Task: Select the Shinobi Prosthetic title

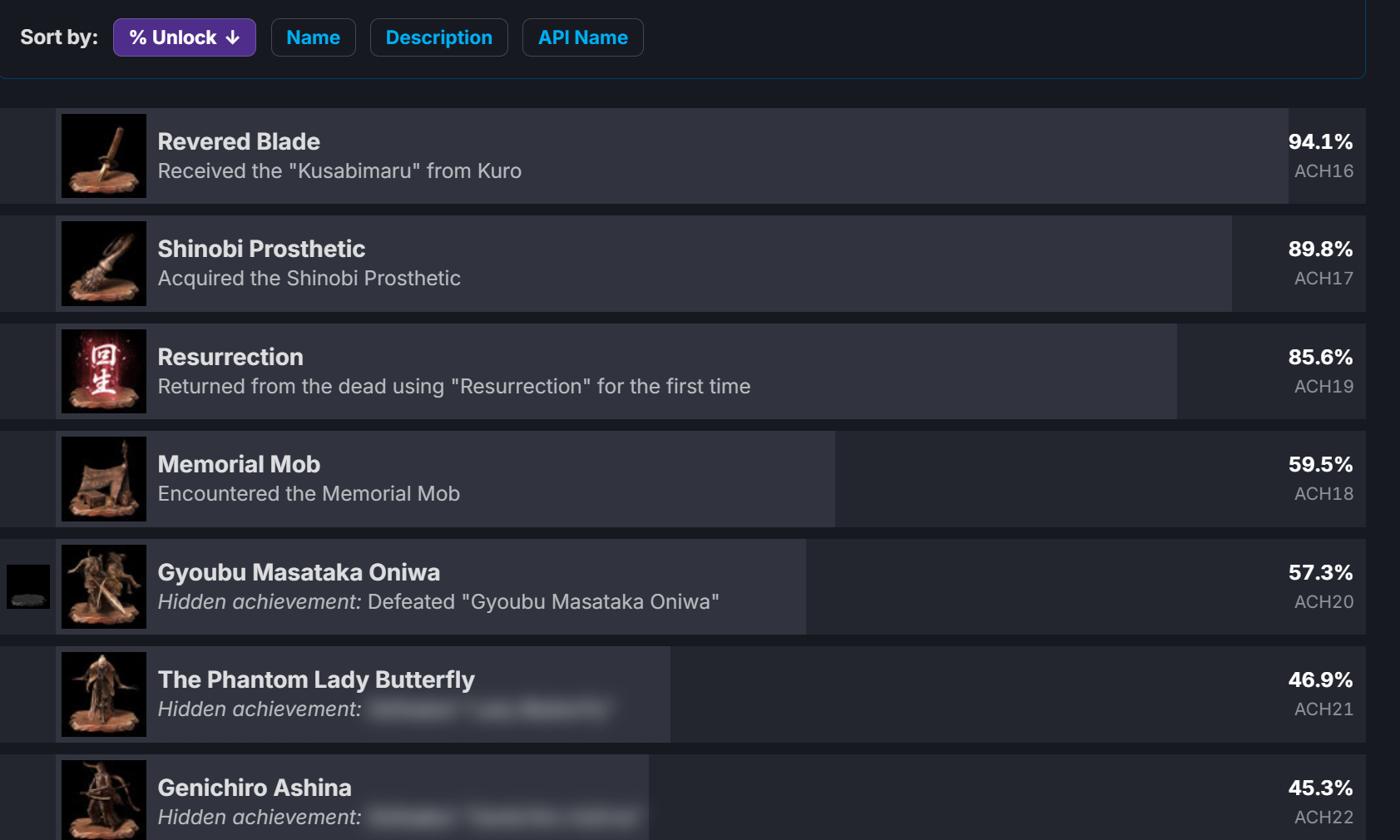Action: click(x=261, y=249)
